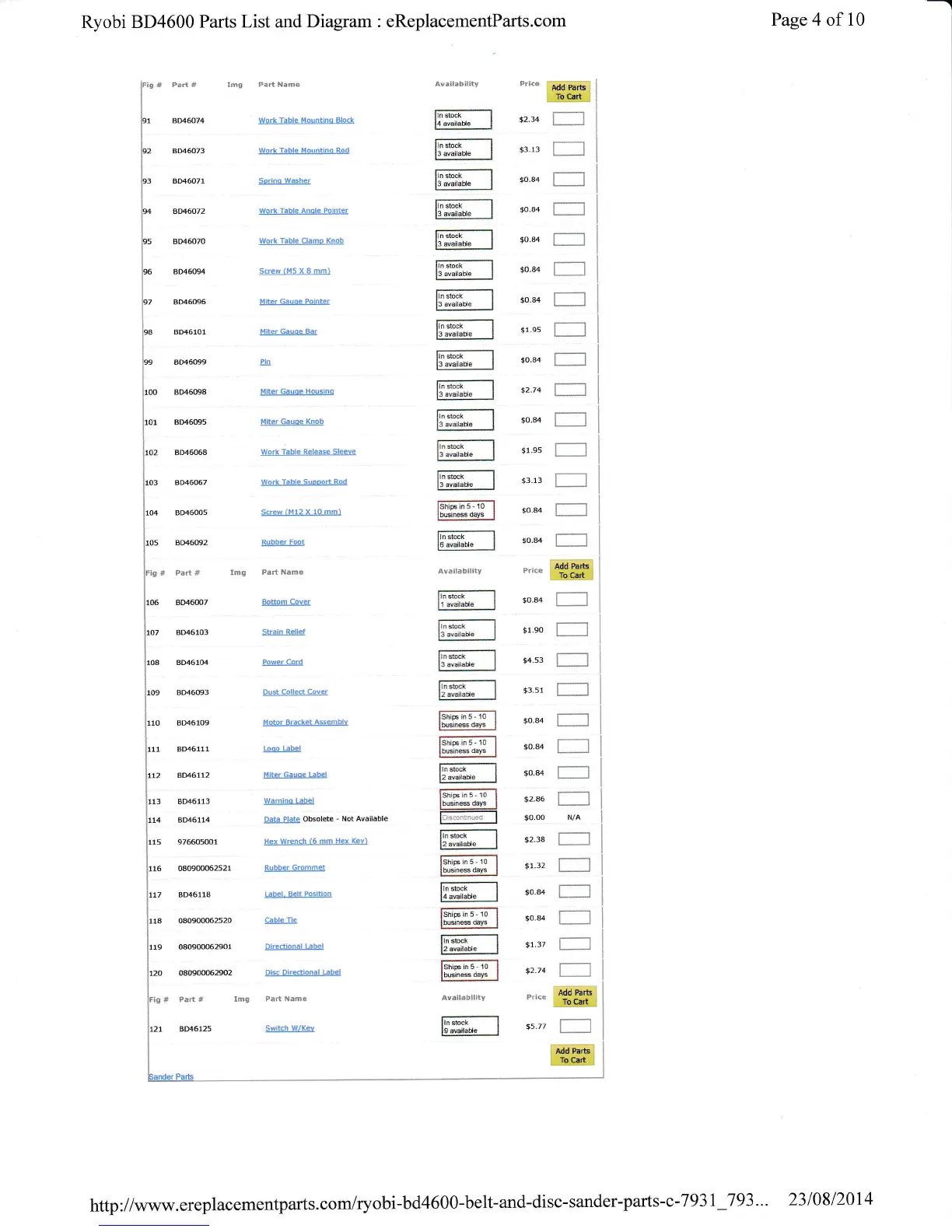Open the Disc Directional Label link
Image resolution: width=952 pixels, height=1232 pixels.
coord(303,973)
